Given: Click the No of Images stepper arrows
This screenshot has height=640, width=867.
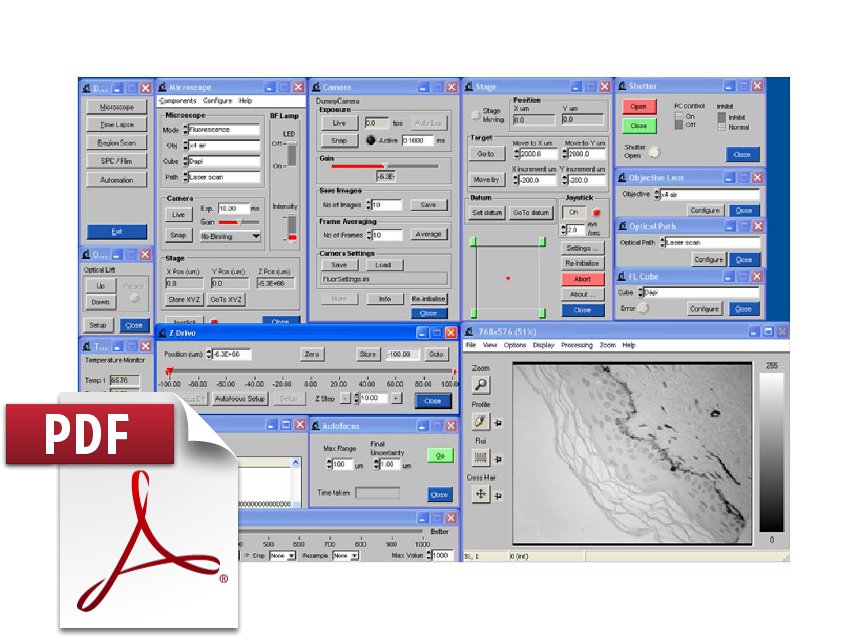Looking at the screenshot, I should pyautogui.click(x=369, y=205).
